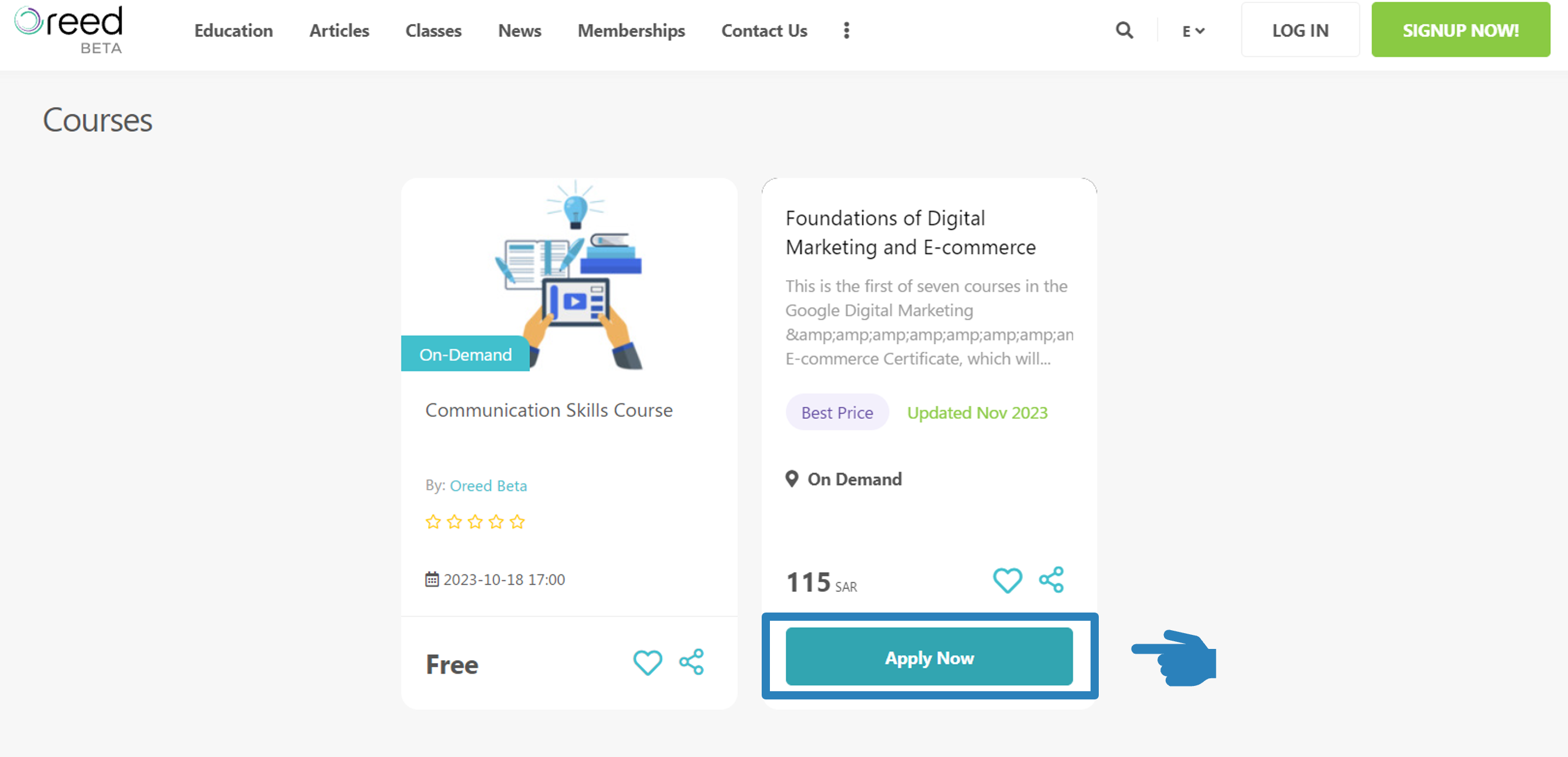This screenshot has width=1568, height=757.
Task: Click the search magnifier icon
Action: (1123, 30)
